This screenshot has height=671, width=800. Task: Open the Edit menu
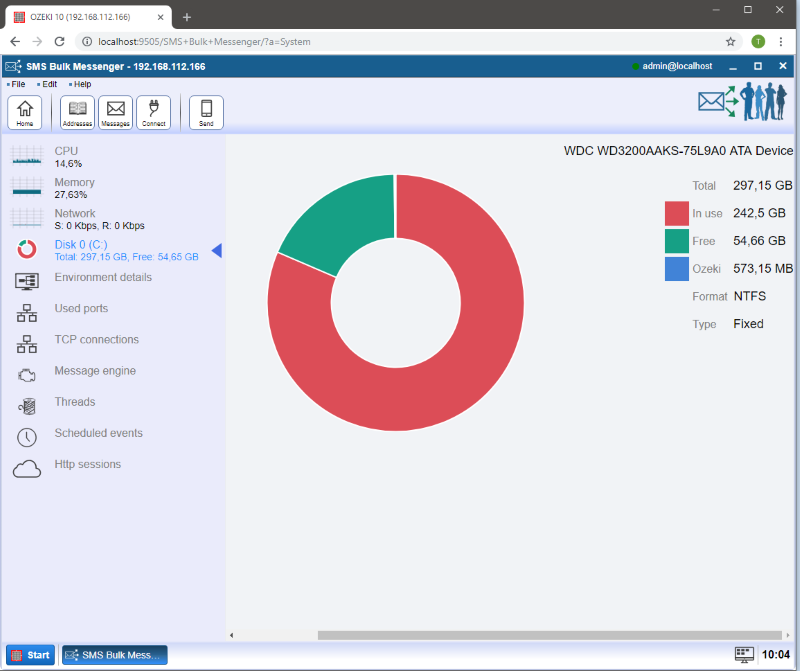pyautogui.click(x=49, y=84)
